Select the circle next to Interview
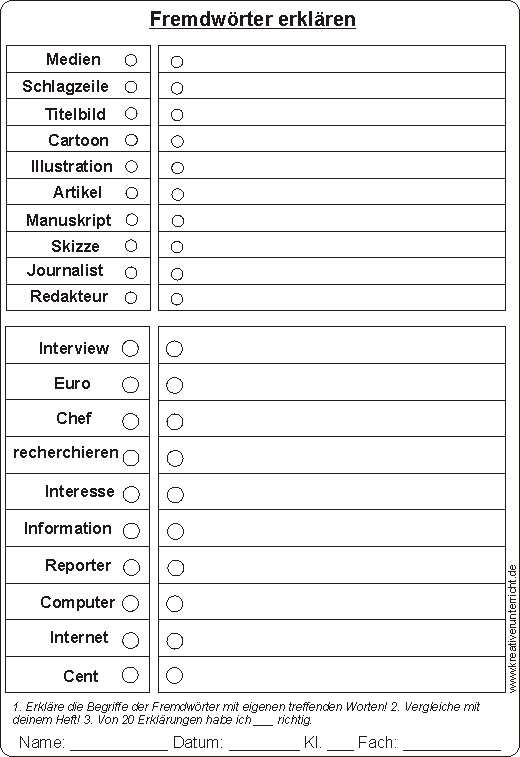The image size is (520, 757). tap(130, 348)
